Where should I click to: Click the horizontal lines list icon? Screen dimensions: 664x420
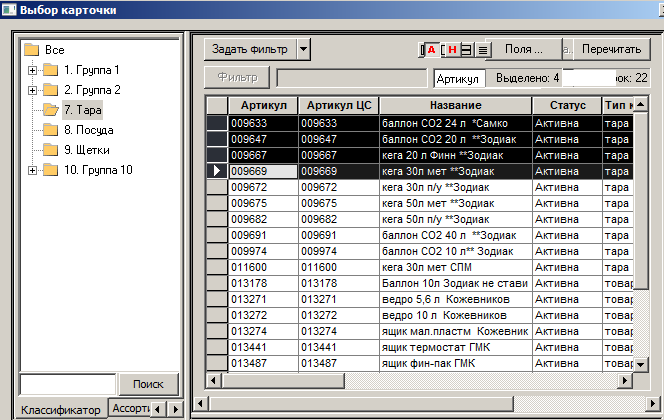(x=482, y=50)
